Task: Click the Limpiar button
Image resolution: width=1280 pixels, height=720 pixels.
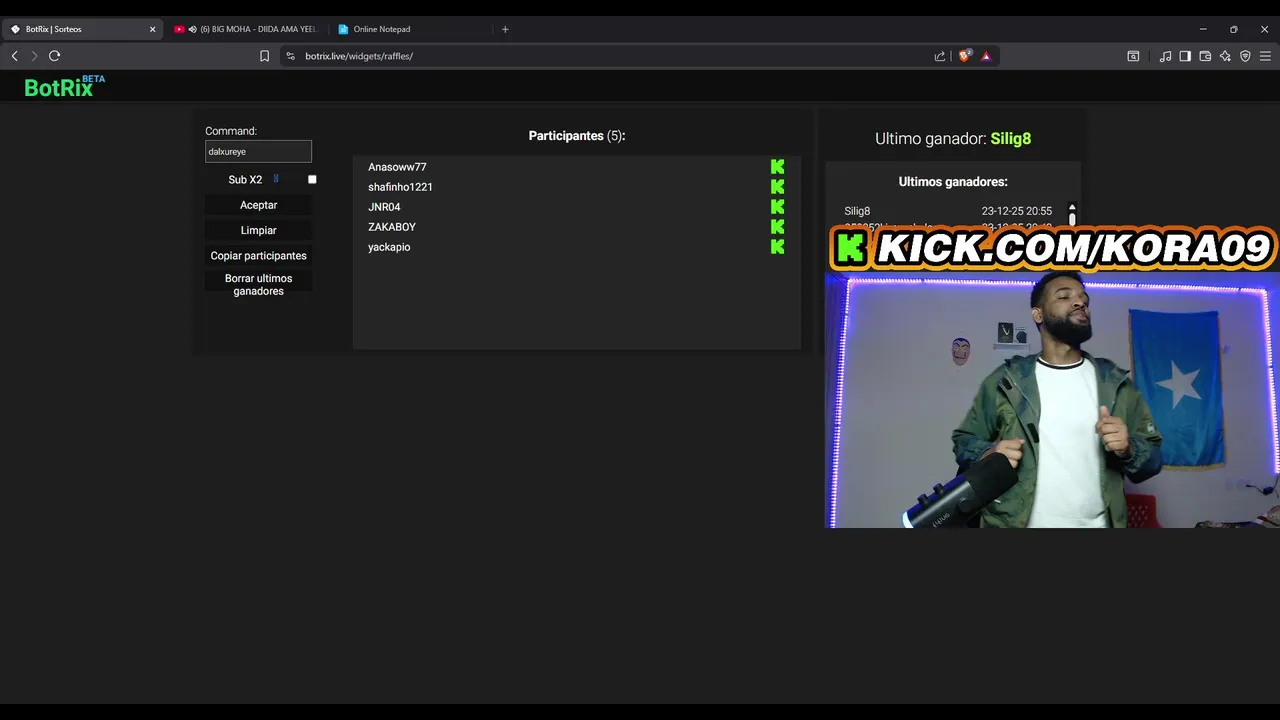Action: pos(258,230)
